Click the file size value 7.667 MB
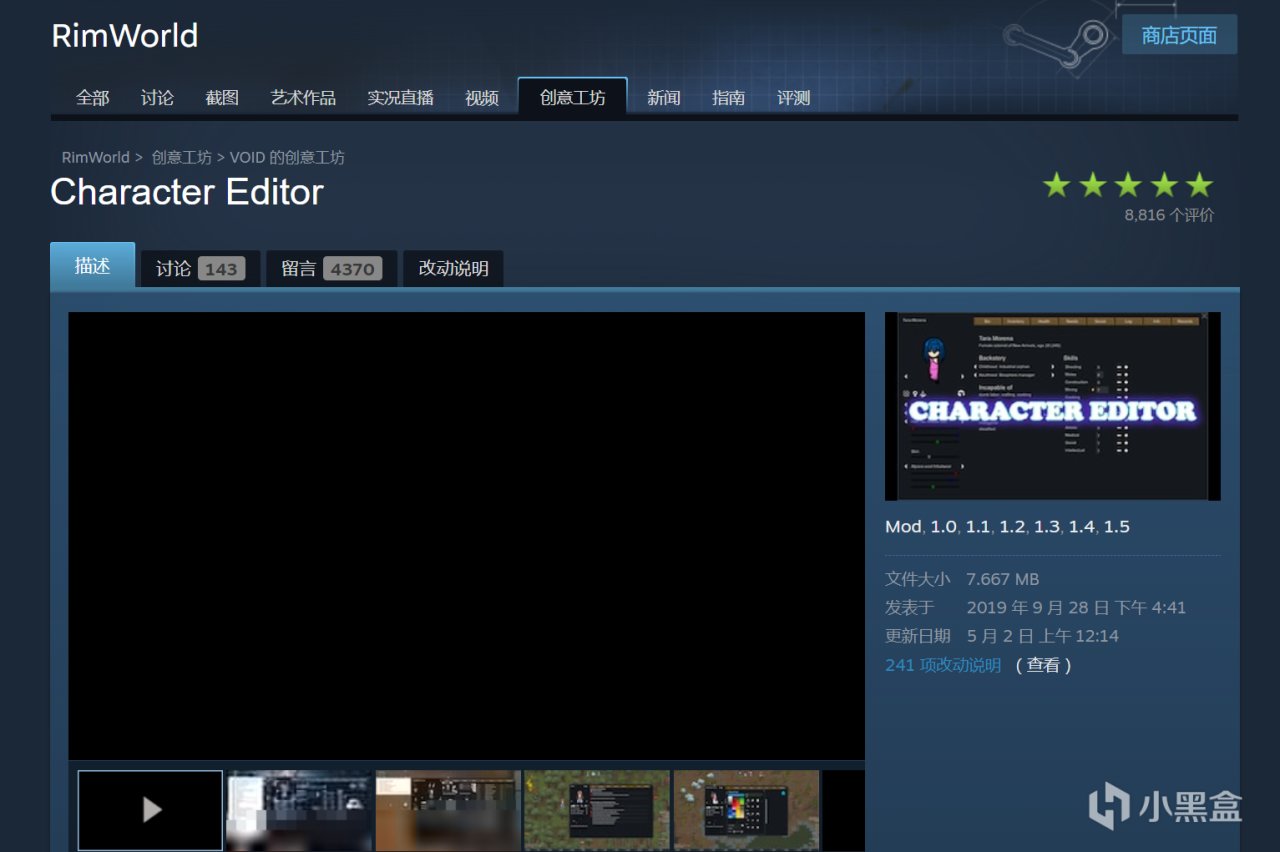This screenshot has width=1280, height=852. point(1003,579)
